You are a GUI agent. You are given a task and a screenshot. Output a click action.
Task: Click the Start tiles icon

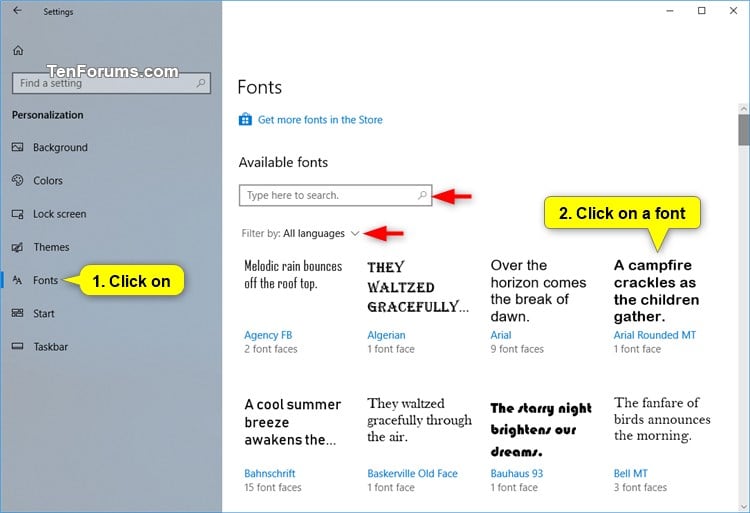click(18, 313)
